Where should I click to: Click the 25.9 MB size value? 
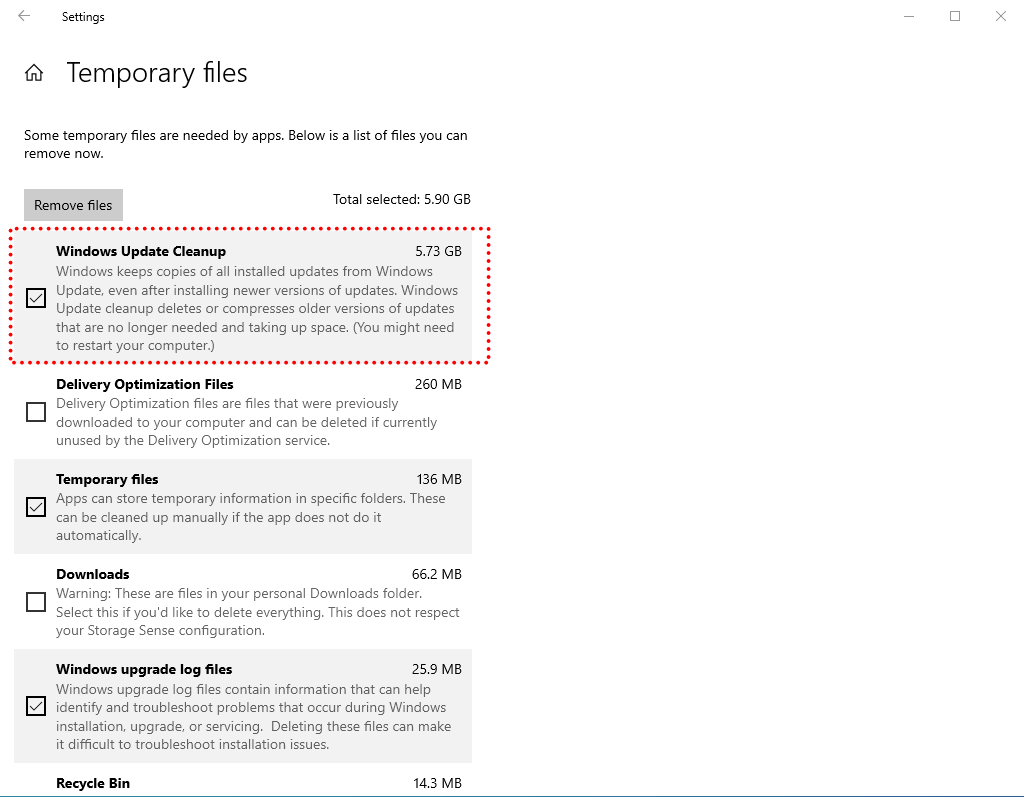point(437,670)
